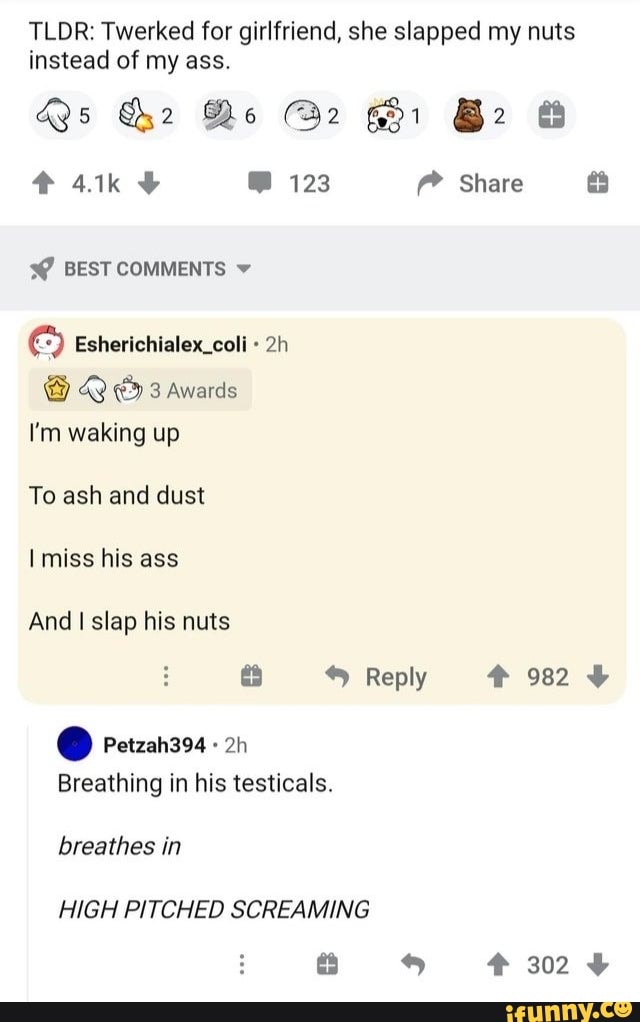Downvote the comment with 982 points
Screen dimensions: 640x1022
[599, 677]
